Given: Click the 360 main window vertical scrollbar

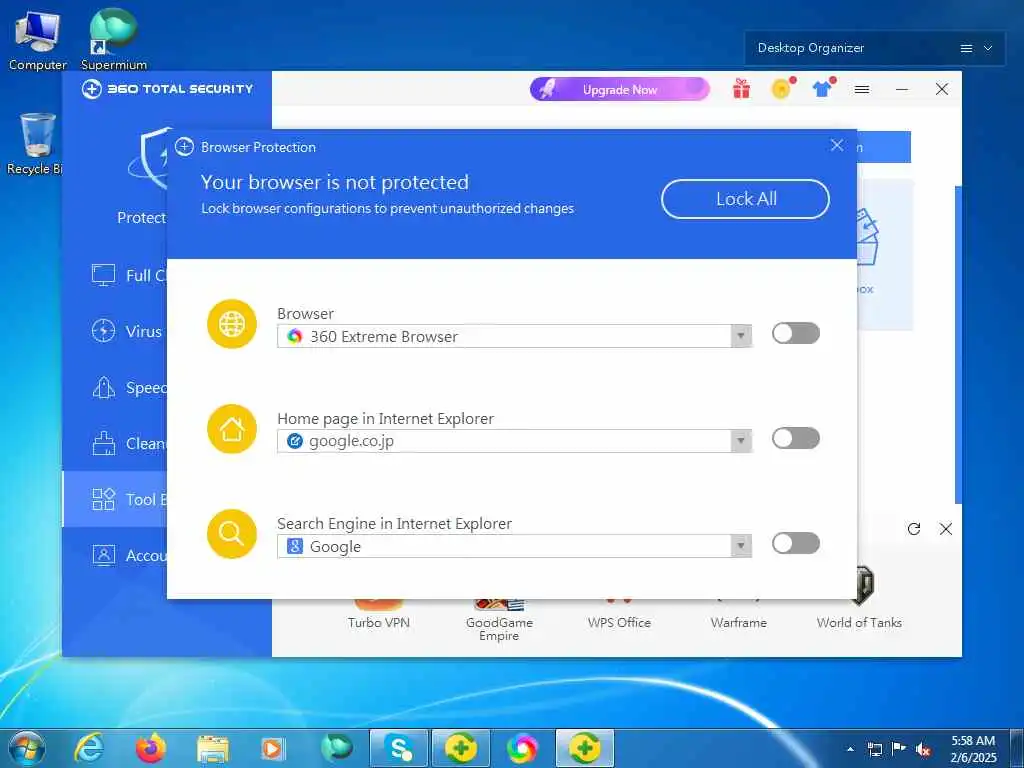Looking at the screenshot, I should 958,345.
